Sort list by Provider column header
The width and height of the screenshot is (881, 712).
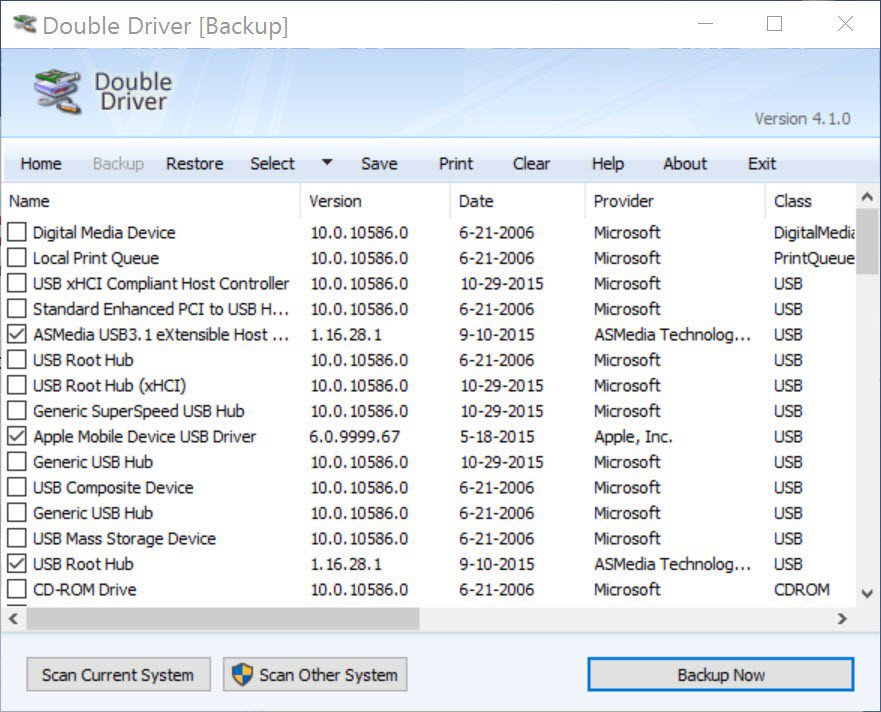(675, 201)
